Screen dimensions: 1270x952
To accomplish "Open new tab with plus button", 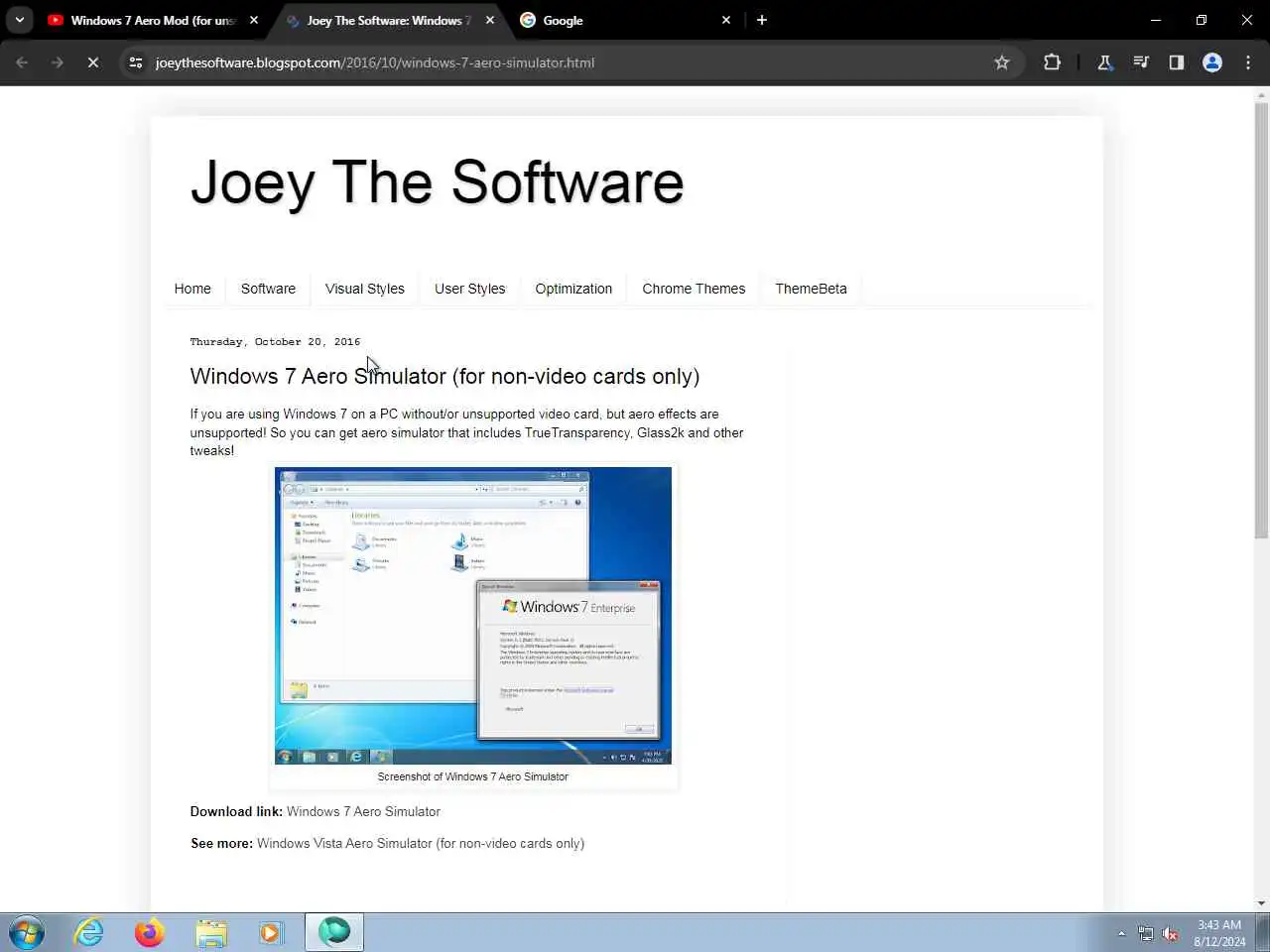I will tap(762, 20).
